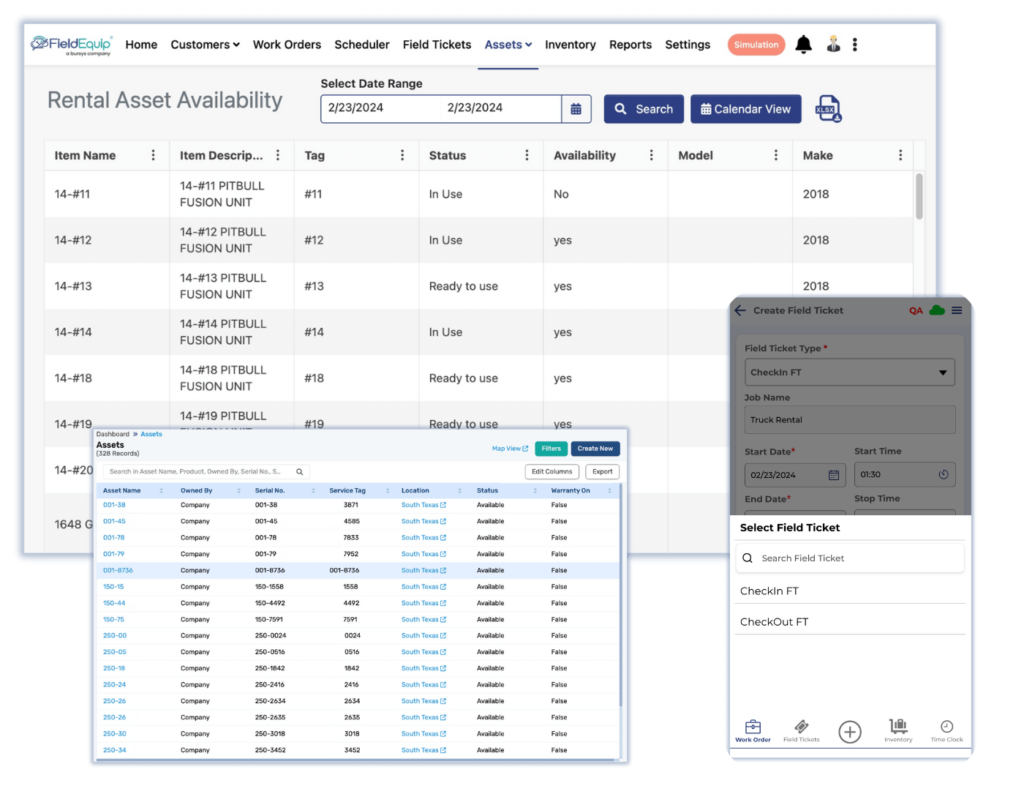
Task: Open Field Tickets in the mobile bottom bar
Action: [800, 731]
